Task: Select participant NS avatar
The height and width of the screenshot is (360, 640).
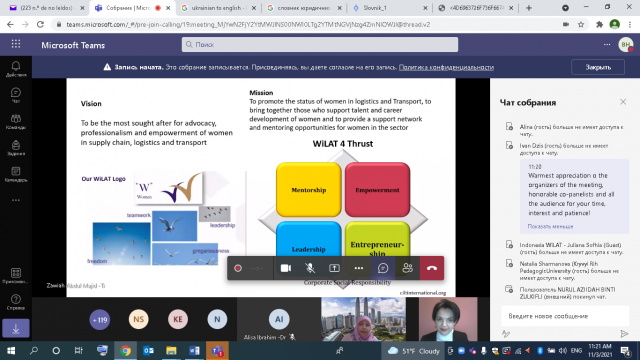Action: click(139, 319)
